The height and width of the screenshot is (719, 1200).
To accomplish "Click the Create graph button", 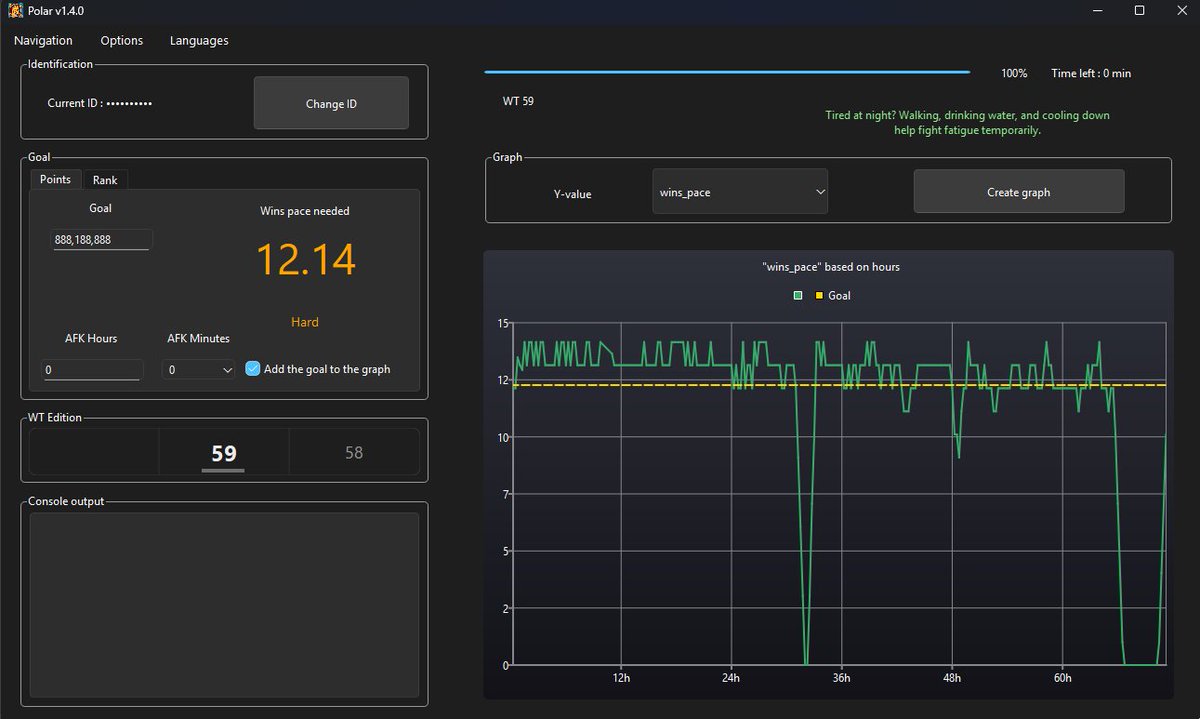I will (1018, 191).
